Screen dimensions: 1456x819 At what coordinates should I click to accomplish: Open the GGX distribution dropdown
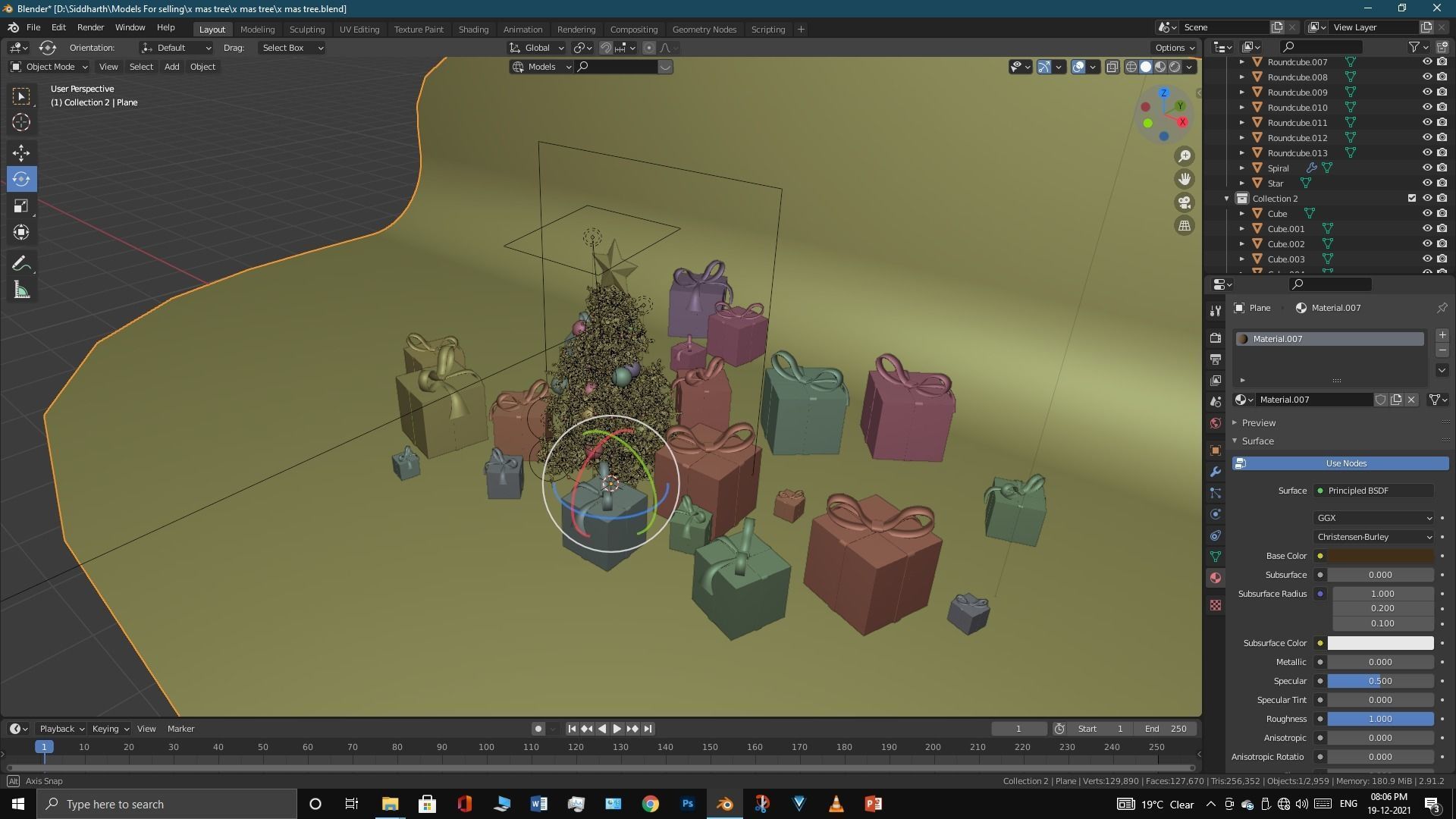coord(1373,518)
